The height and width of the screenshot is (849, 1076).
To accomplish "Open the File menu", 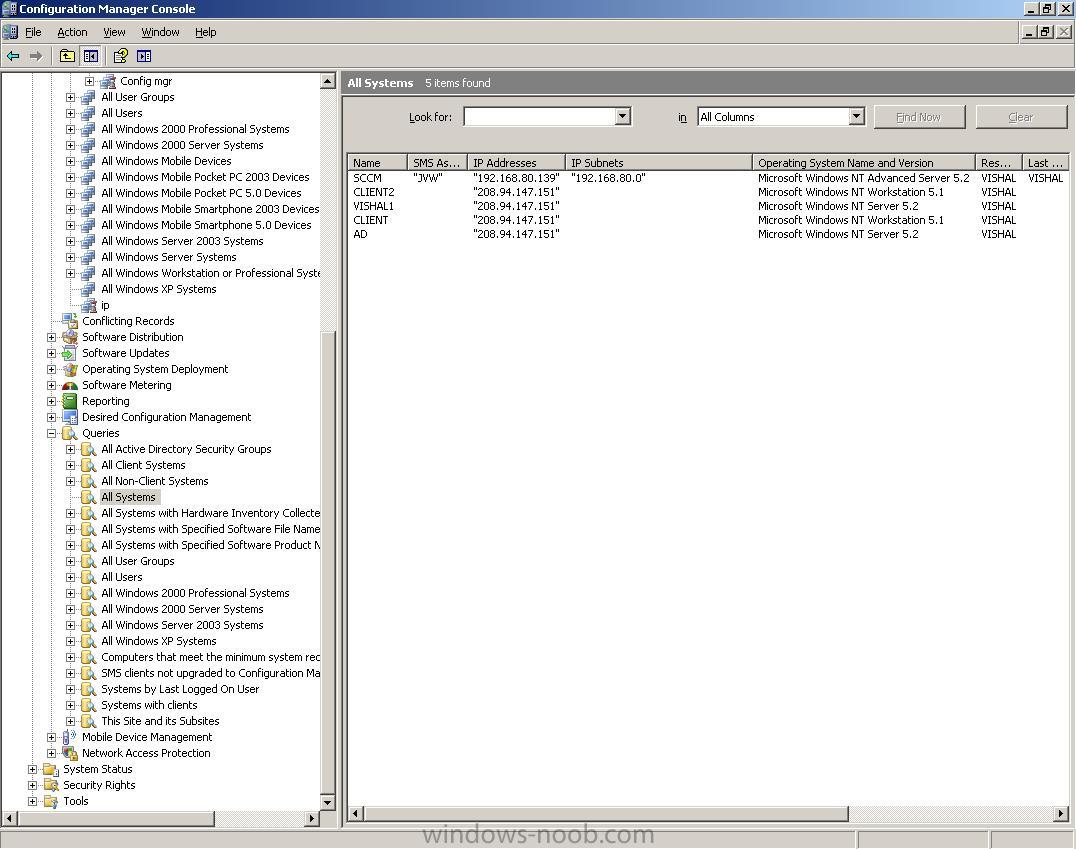I will pyautogui.click(x=33, y=32).
